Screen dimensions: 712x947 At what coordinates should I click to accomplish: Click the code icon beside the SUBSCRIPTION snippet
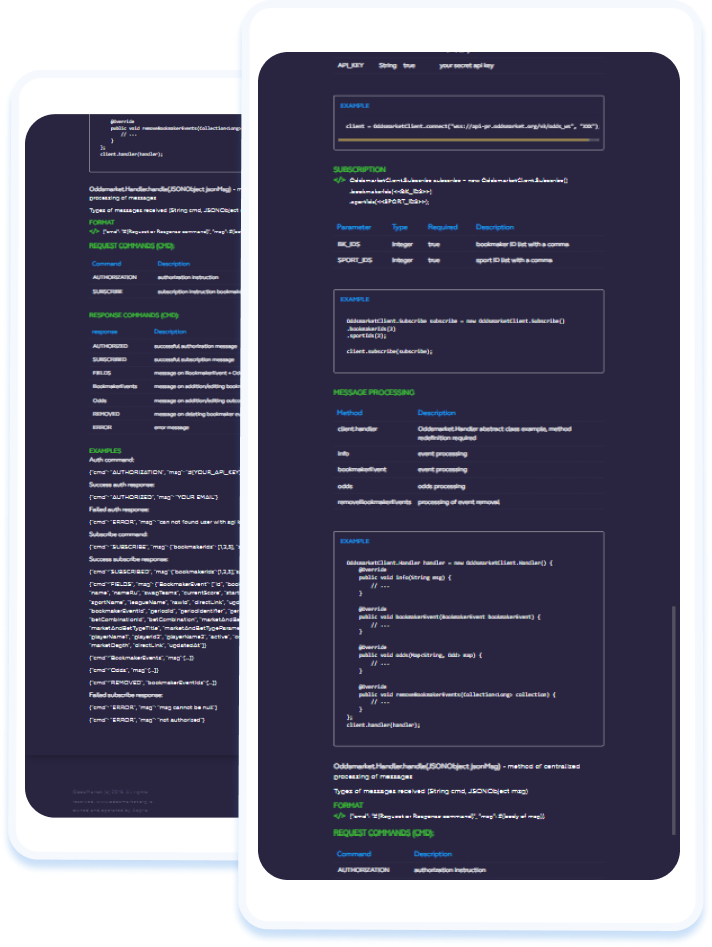pyautogui.click(x=339, y=180)
